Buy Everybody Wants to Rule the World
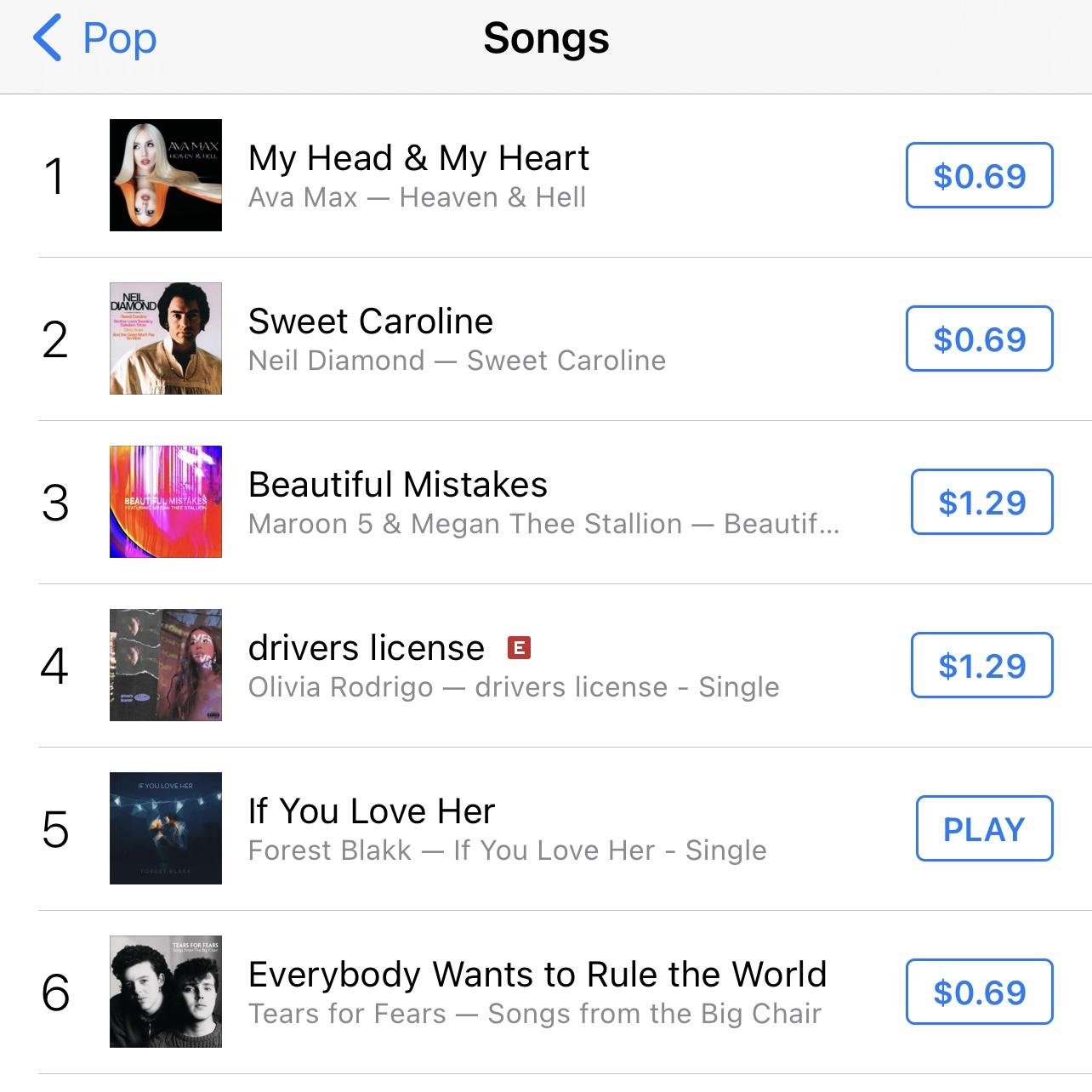This screenshot has width=1092, height=1092. [979, 992]
